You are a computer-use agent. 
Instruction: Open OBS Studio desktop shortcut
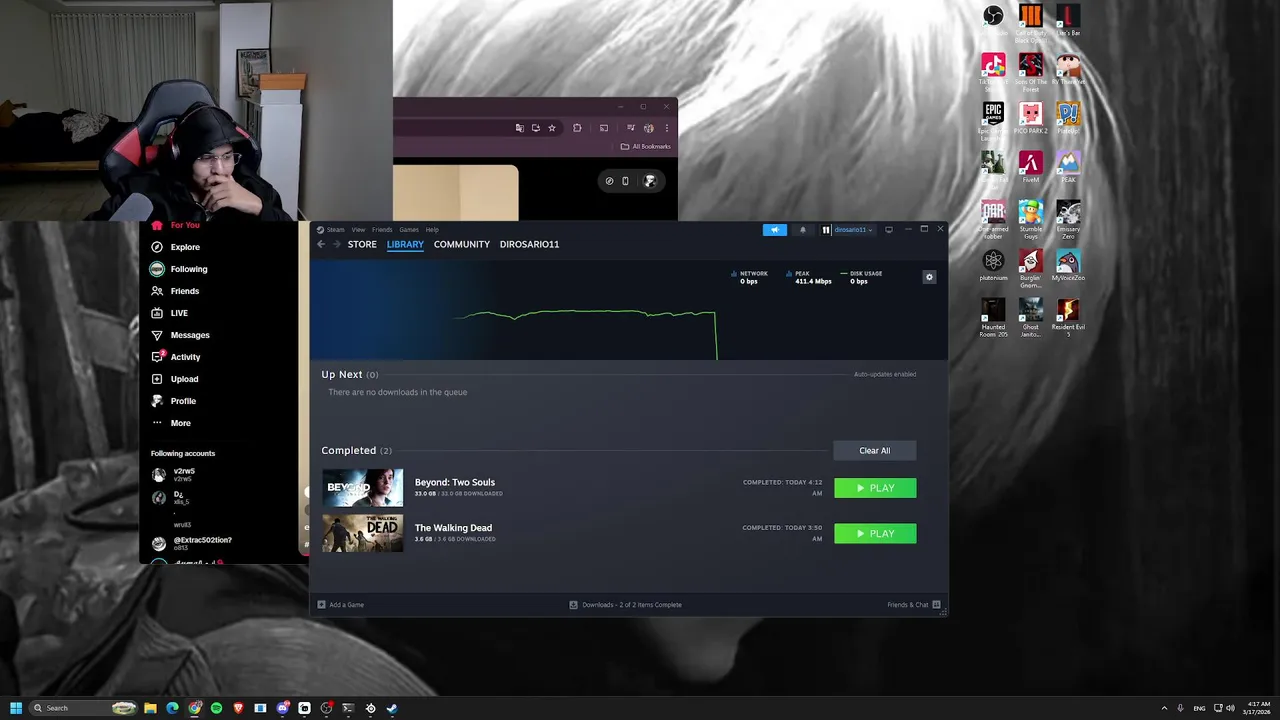pyautogui.click(x=993, y=20)
